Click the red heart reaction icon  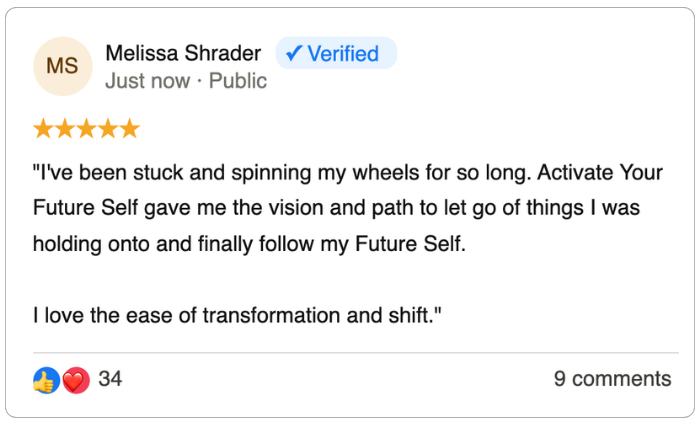(x=76, y=380)
